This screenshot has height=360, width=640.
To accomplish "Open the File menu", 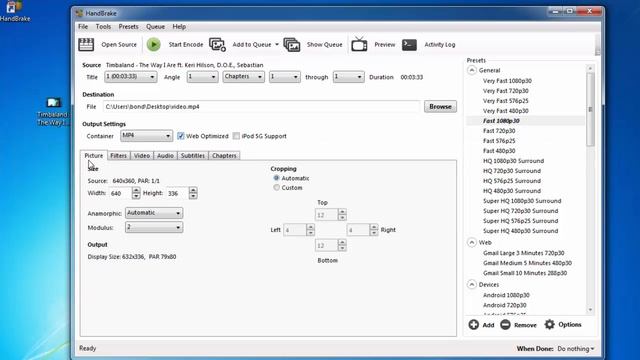I will 83,27.
